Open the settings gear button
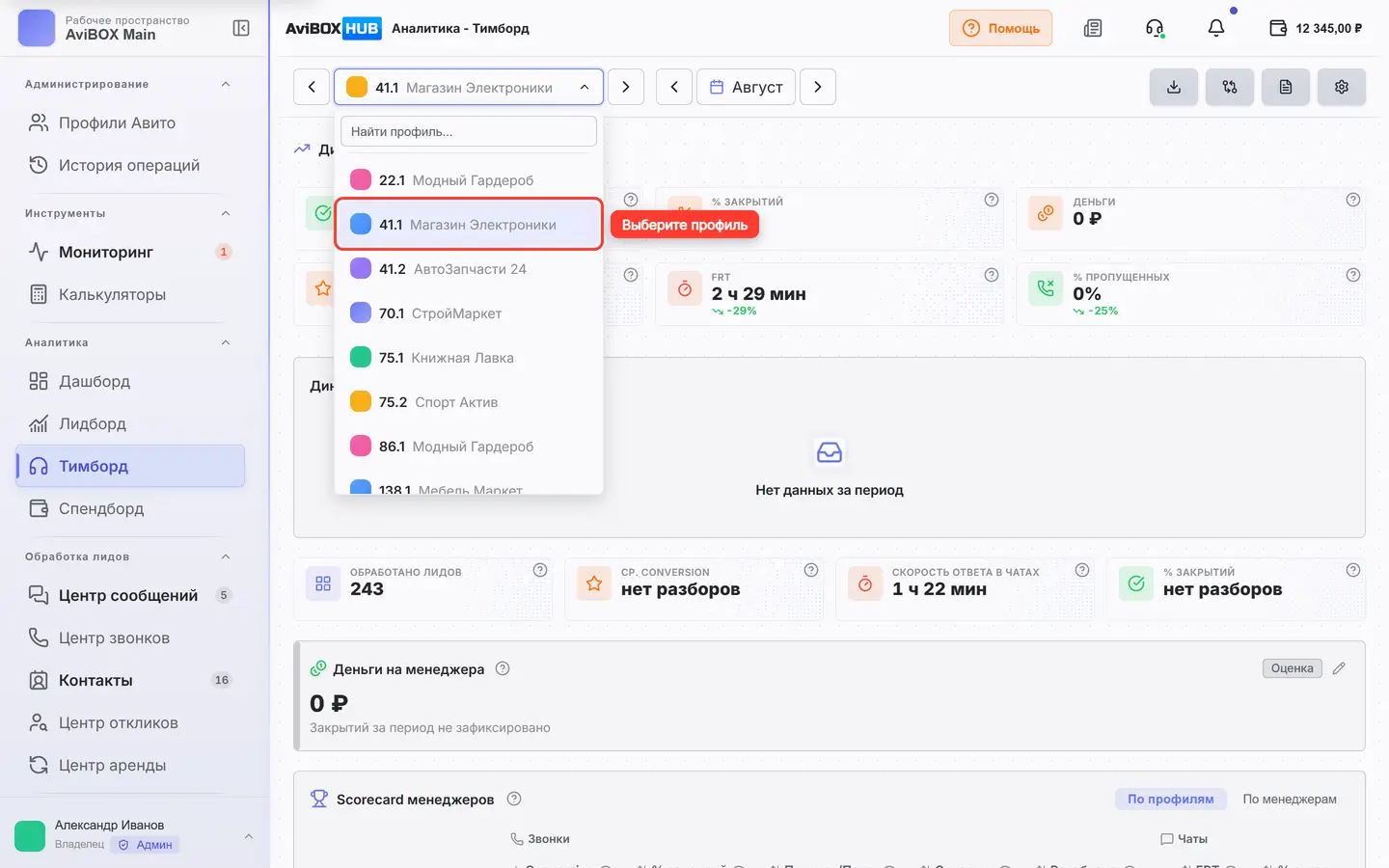 tap(1342, 87)
